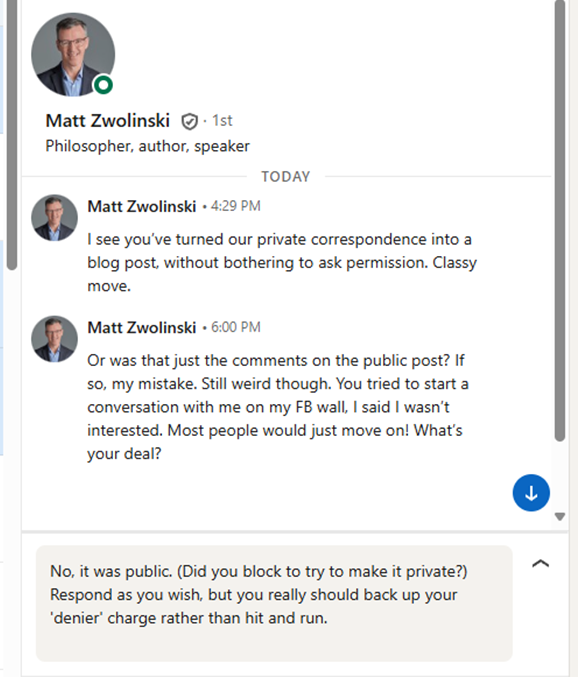Click the 'Philosopher, author, speaker' headline
This screenshot has width=578, height=677.
click(x=148, y=146)
